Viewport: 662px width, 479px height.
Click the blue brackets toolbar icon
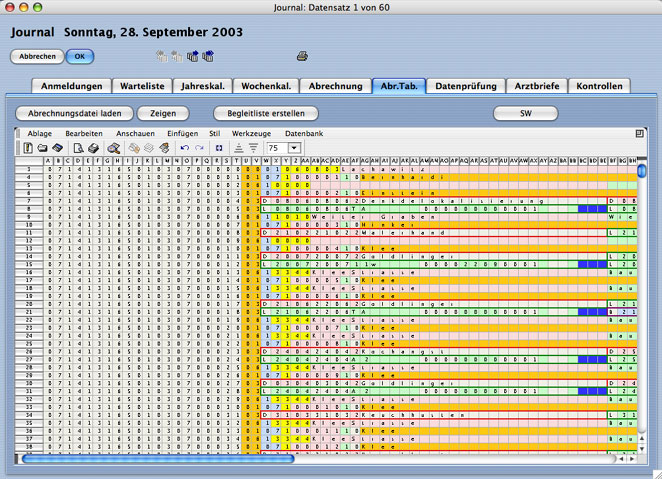click(x=219, y=148)
